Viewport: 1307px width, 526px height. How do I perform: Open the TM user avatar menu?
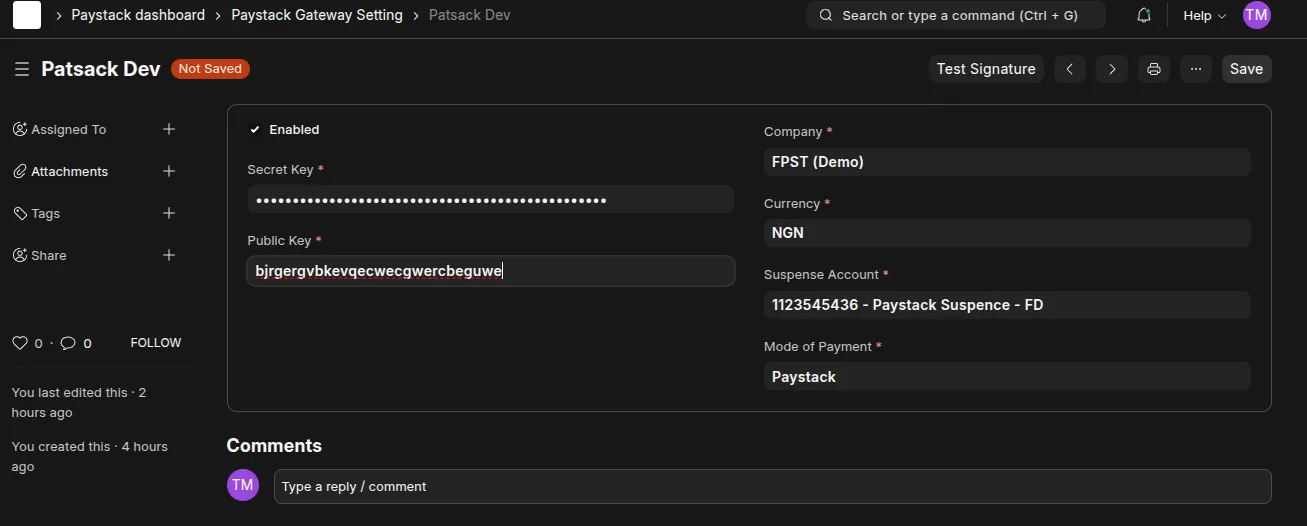click(1256, 15)
